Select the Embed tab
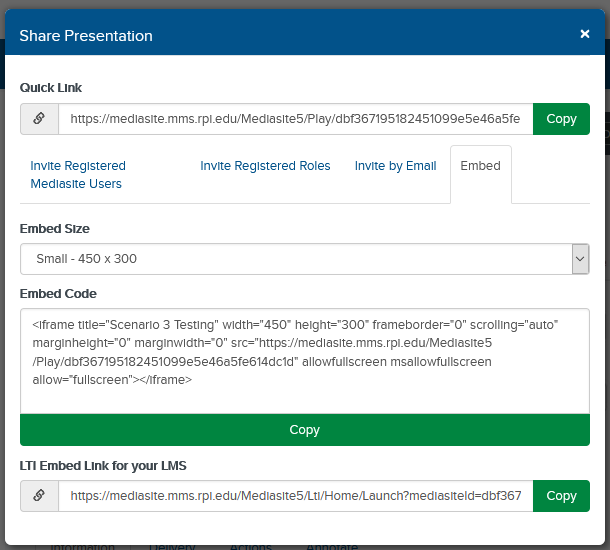Image resolution: width=610 pixels, height=550 pixels. pos(480,166)
